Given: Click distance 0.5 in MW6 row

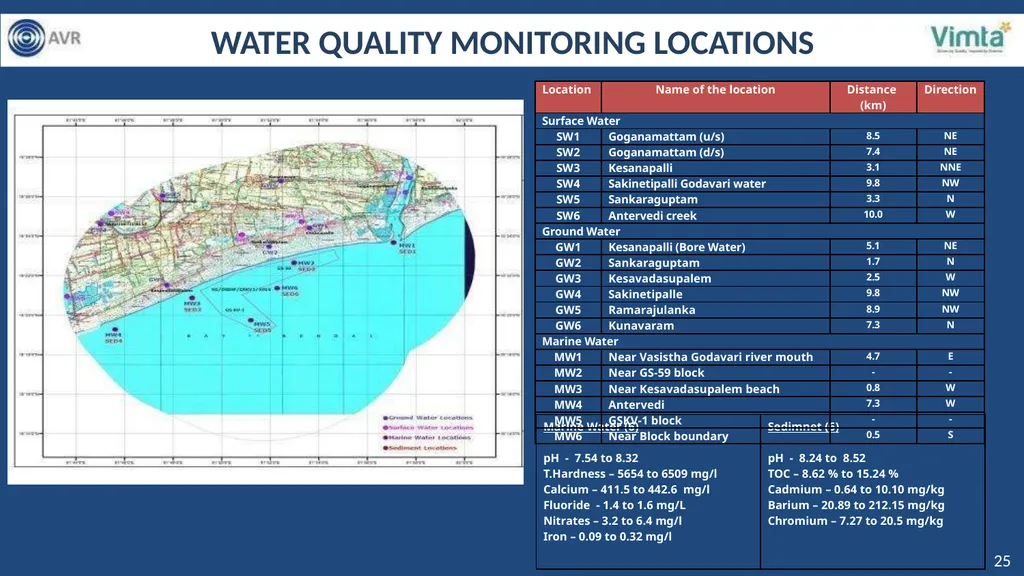Looking at the screenshot, I should (x=872, y=435).
